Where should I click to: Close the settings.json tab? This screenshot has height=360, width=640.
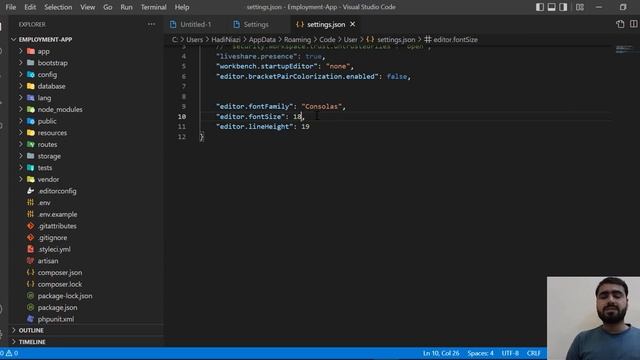pyautogui.click(x=353, y=24)
